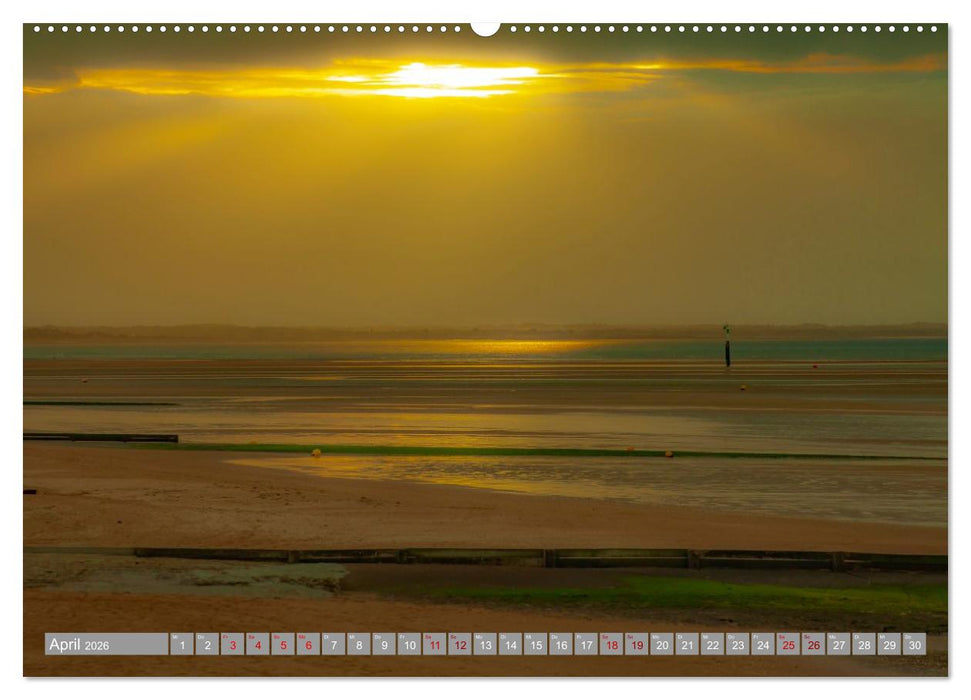The image size is (971, 700).
Task: Select the red Sunday 19 cell
Action: point(636,645)
